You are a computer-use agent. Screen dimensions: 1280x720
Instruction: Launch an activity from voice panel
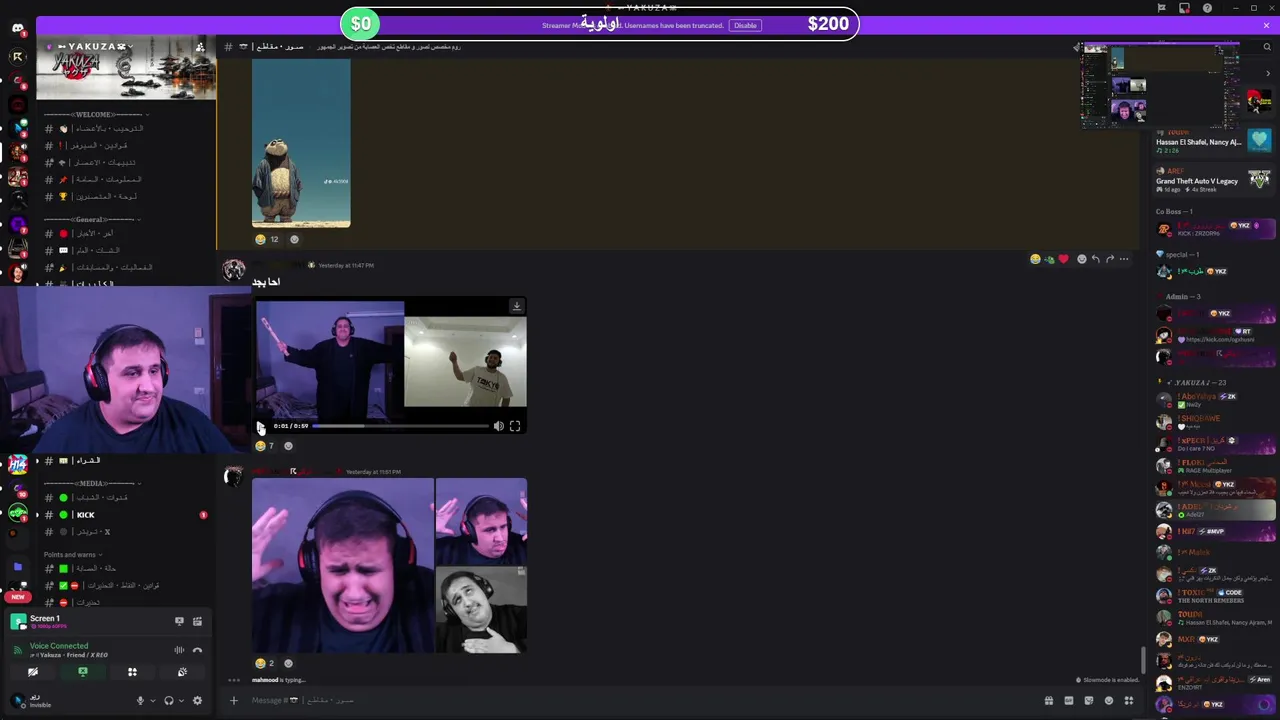[132, 672]
